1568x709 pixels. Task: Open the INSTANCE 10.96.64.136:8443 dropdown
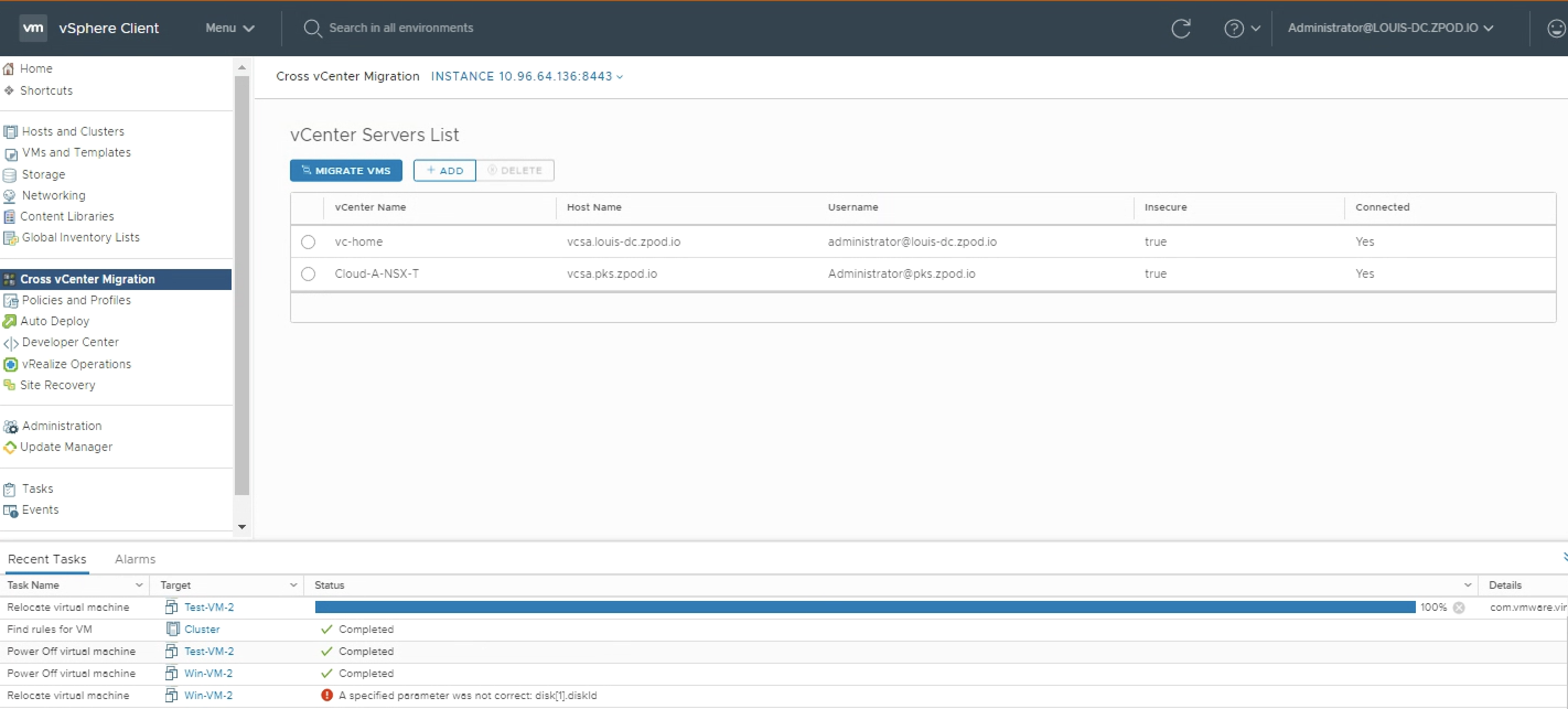click(x=527, y=76)
